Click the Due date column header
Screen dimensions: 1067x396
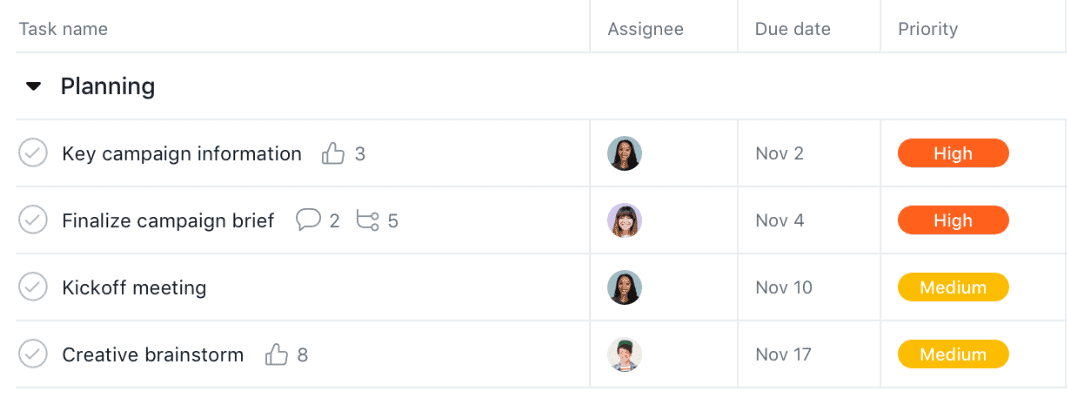793,29
